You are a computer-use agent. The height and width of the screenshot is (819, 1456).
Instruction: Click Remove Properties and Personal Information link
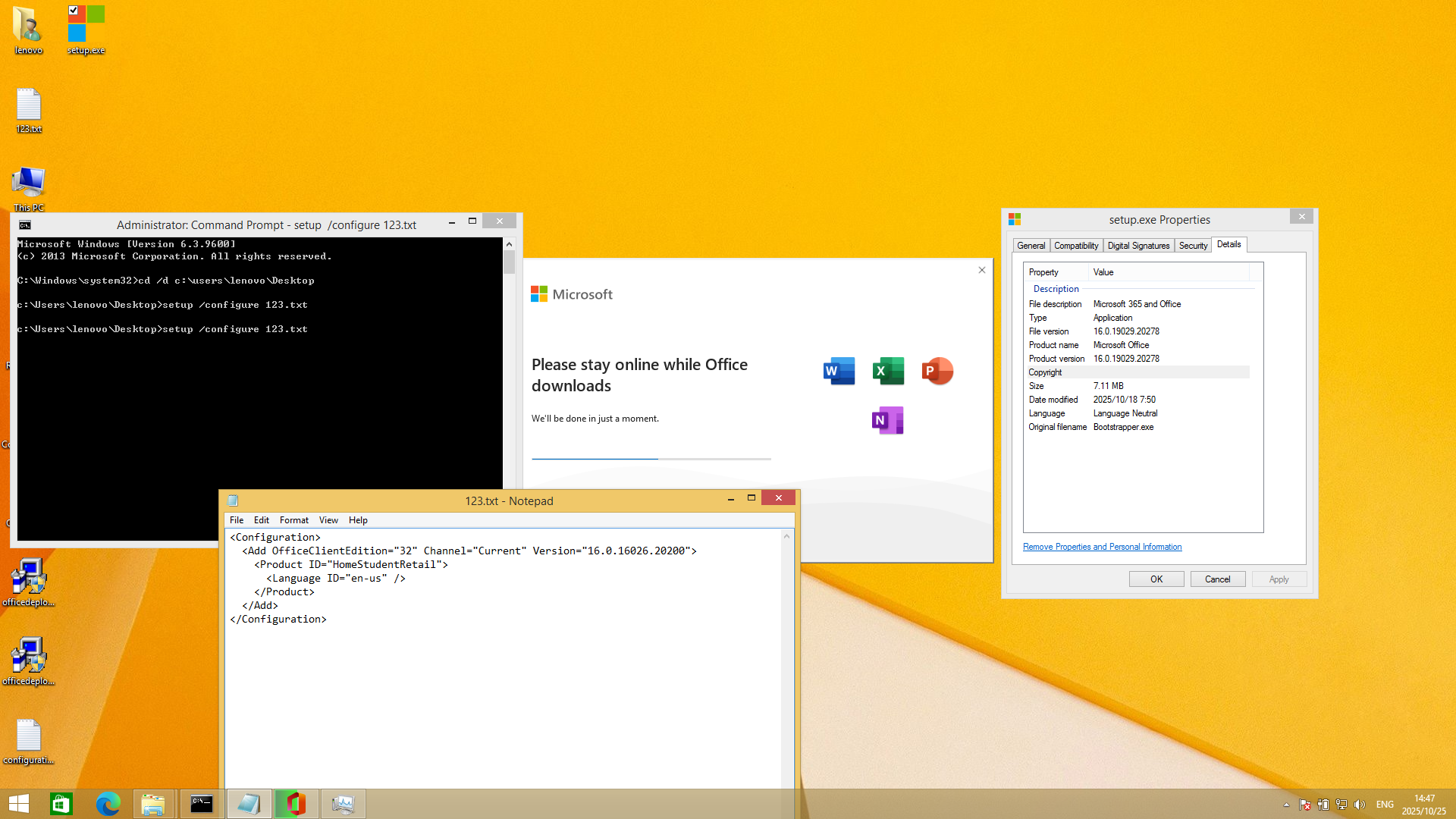tap(1102, 547)
